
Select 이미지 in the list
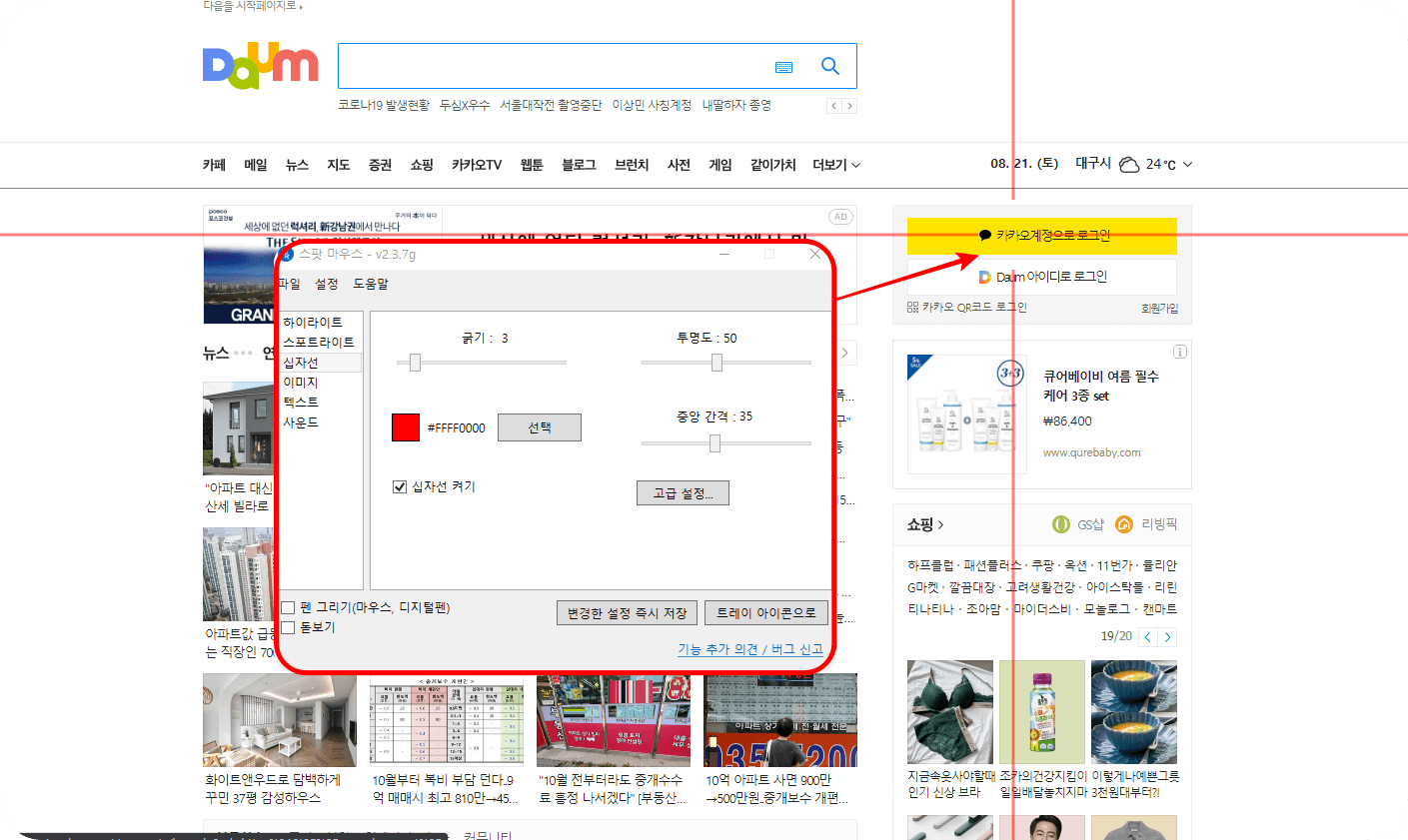click(301, 383)
